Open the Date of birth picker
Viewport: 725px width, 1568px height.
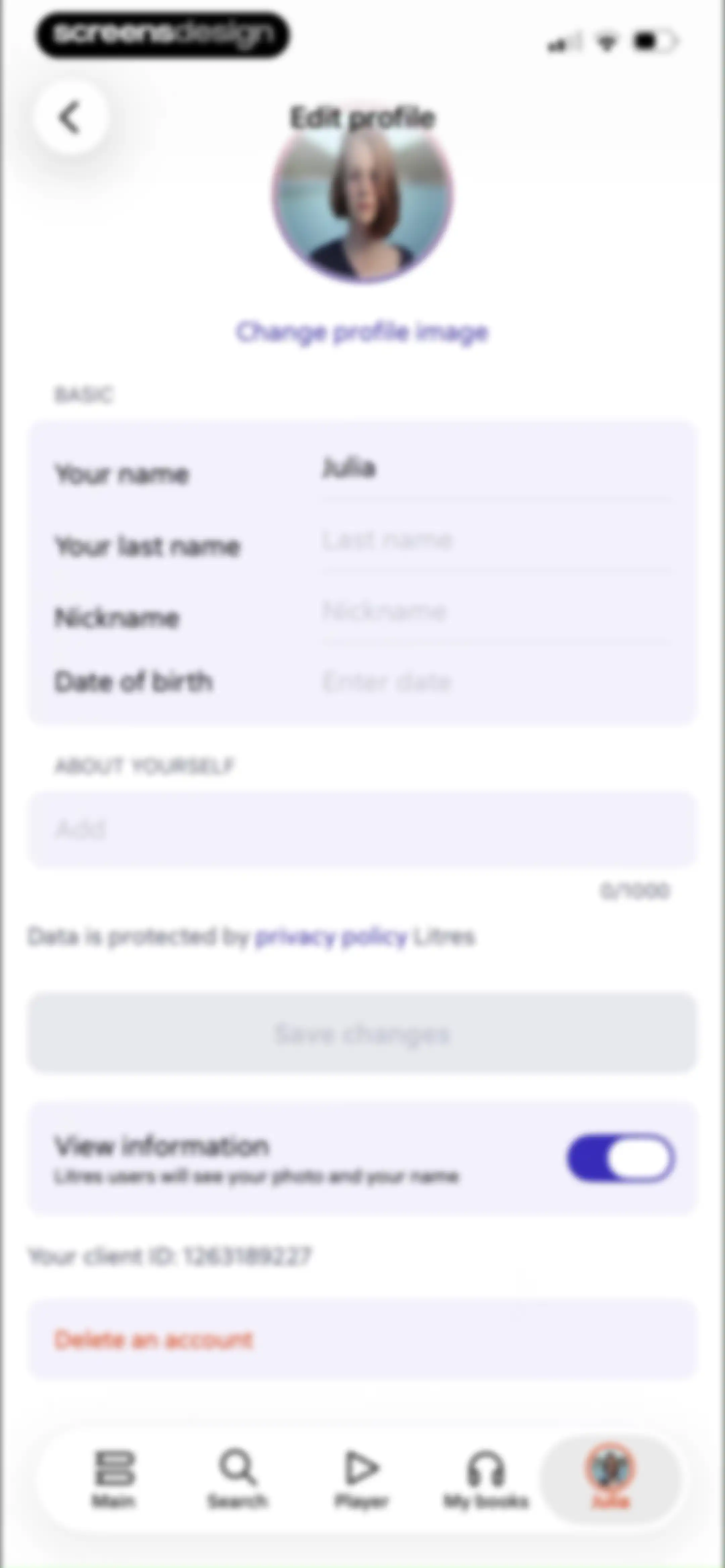[497, 682]
